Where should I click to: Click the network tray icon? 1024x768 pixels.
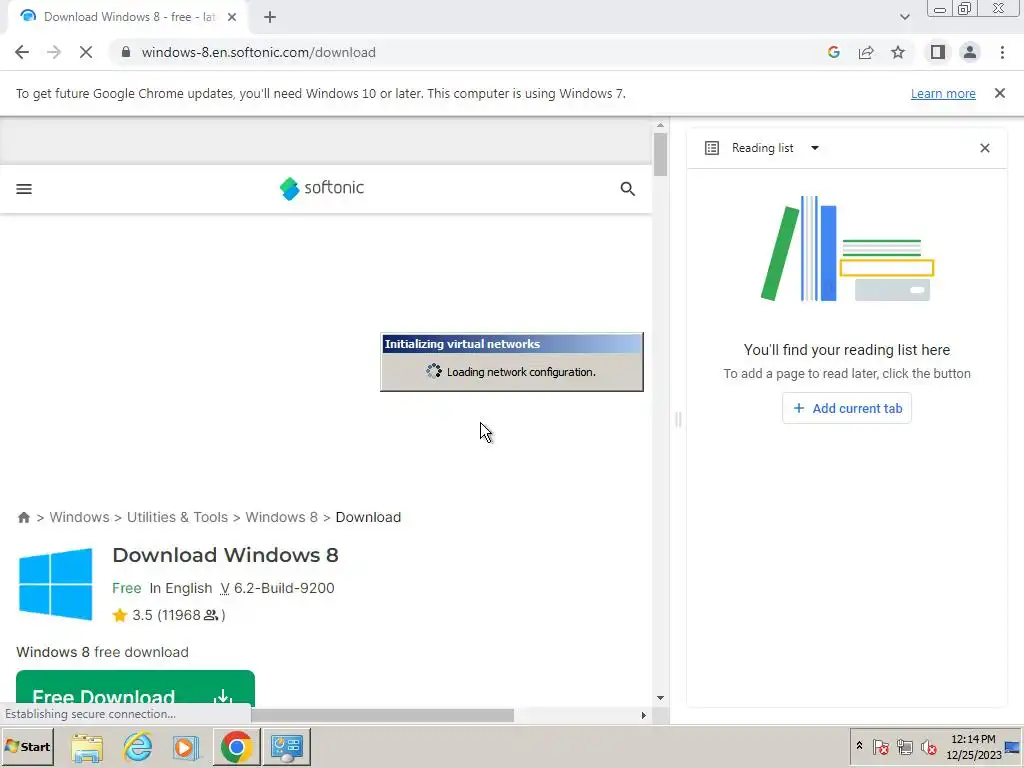[x=904, y=746]
